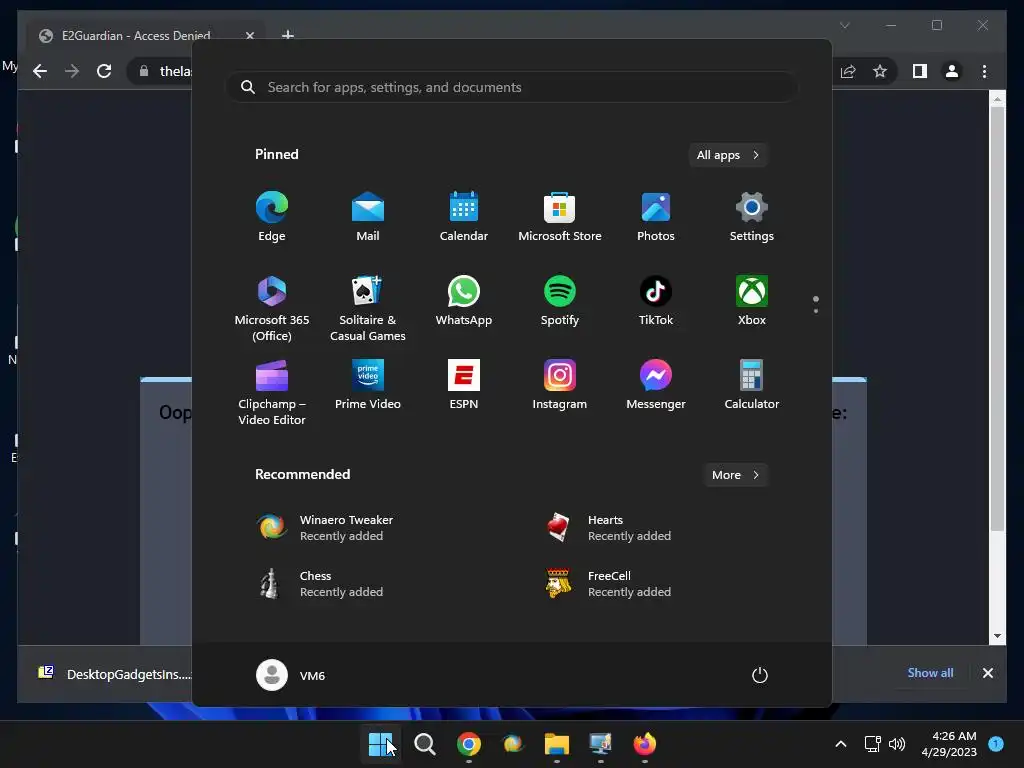Reload the page in Chrome
This screenshot has width=1024, height=768.
tap(104, 71)
